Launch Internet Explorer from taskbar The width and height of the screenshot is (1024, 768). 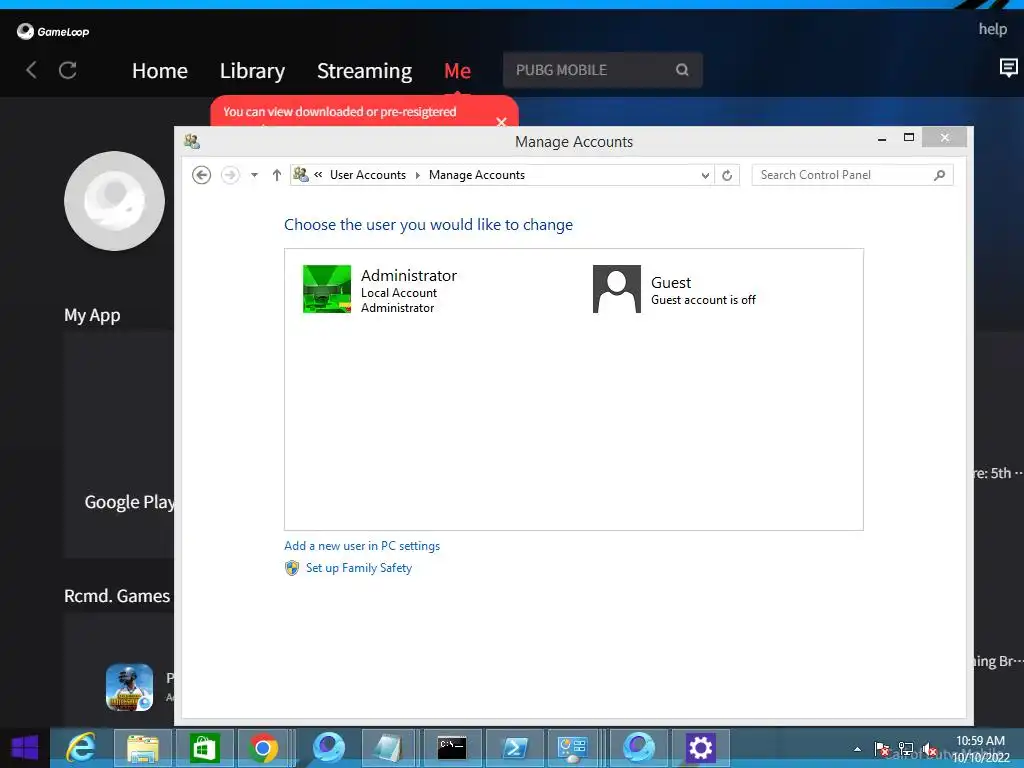pyautogui.click(x=81, y=748)
